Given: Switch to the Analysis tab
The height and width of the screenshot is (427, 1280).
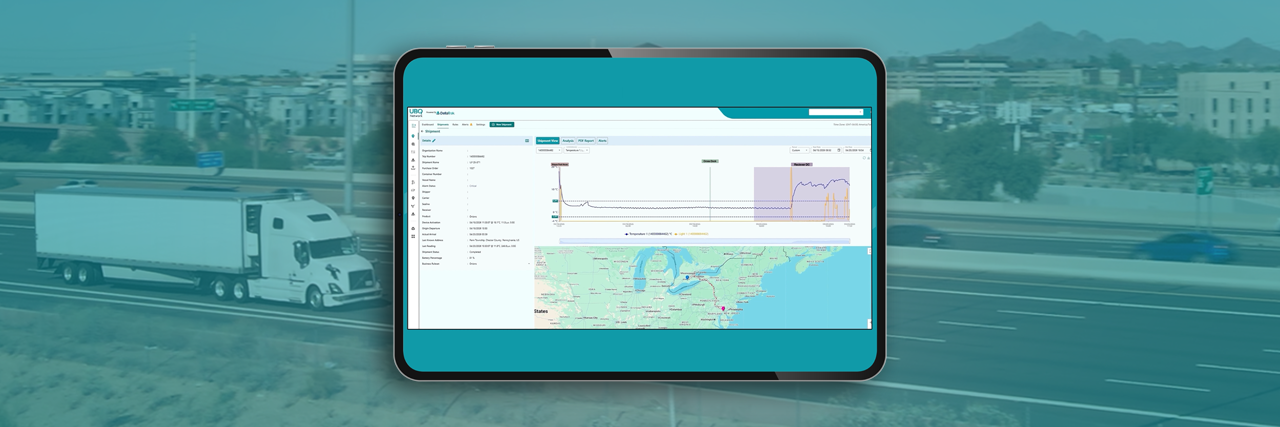Looking at the screenshot, I should tap(568, 141).
